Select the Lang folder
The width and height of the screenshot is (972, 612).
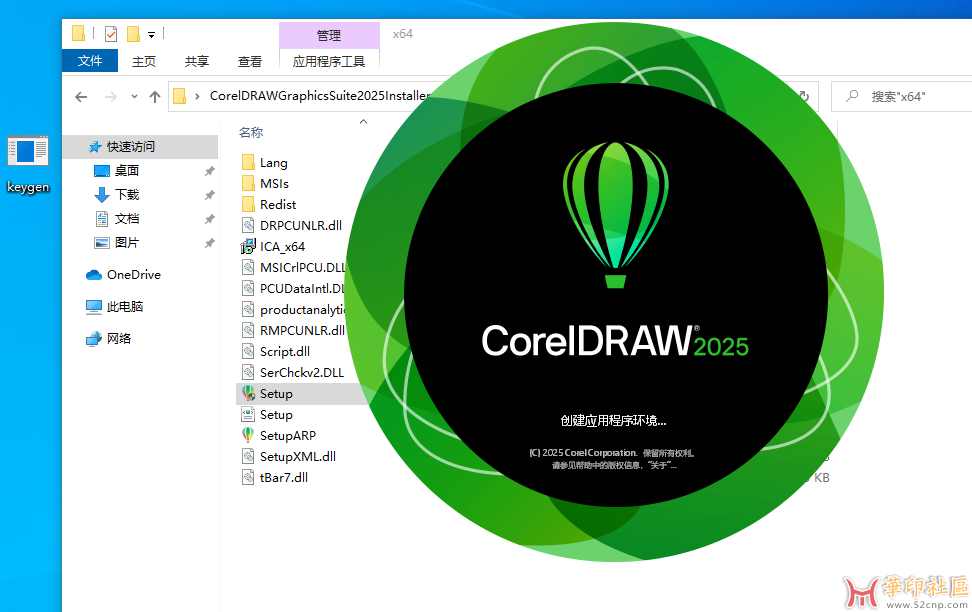click(273, 162)
